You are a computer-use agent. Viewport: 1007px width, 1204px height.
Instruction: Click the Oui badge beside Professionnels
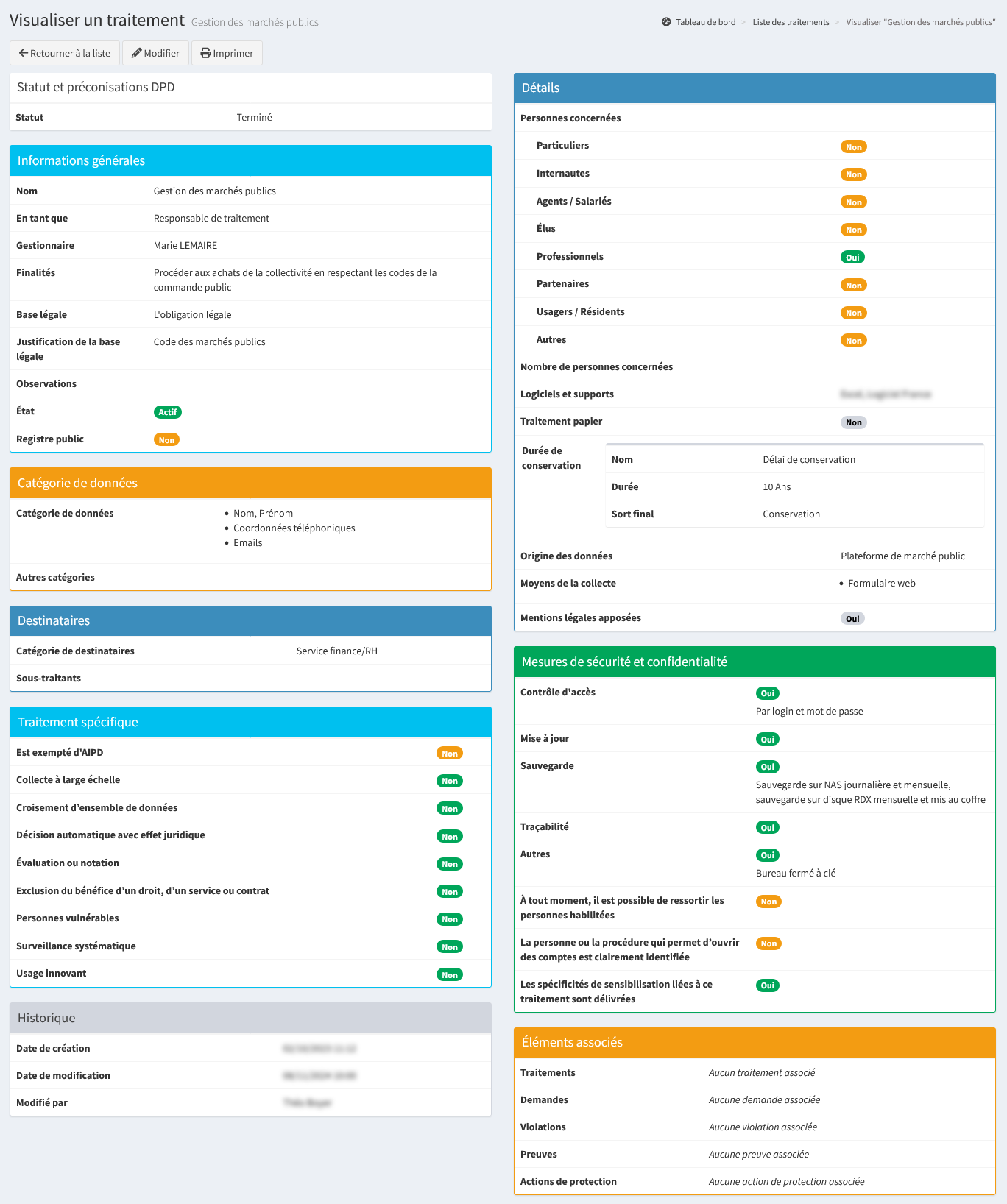[x=852, y=258]
